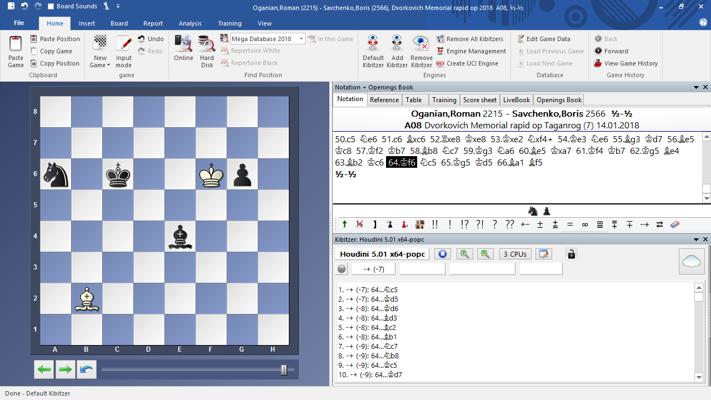Click the Paste Game icon
The height and width of the screenshot is (400, 711).
pos(15,49)
